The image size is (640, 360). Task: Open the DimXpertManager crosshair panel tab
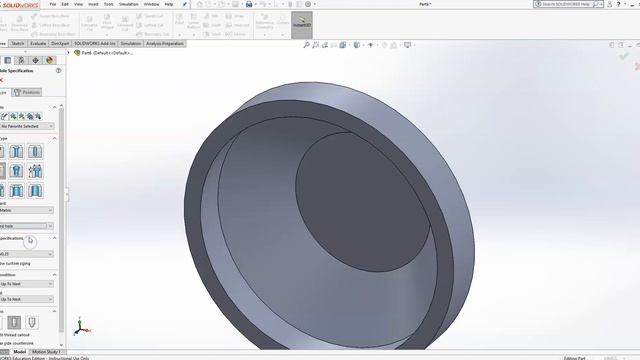(36, 60)
